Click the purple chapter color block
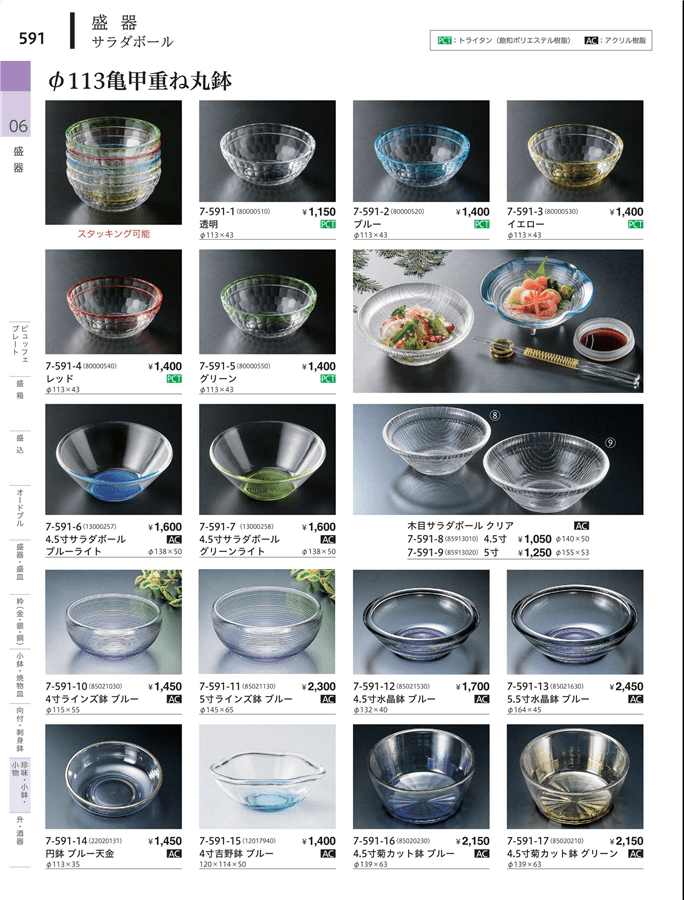684x900 pixels. [x=15, y=76]
